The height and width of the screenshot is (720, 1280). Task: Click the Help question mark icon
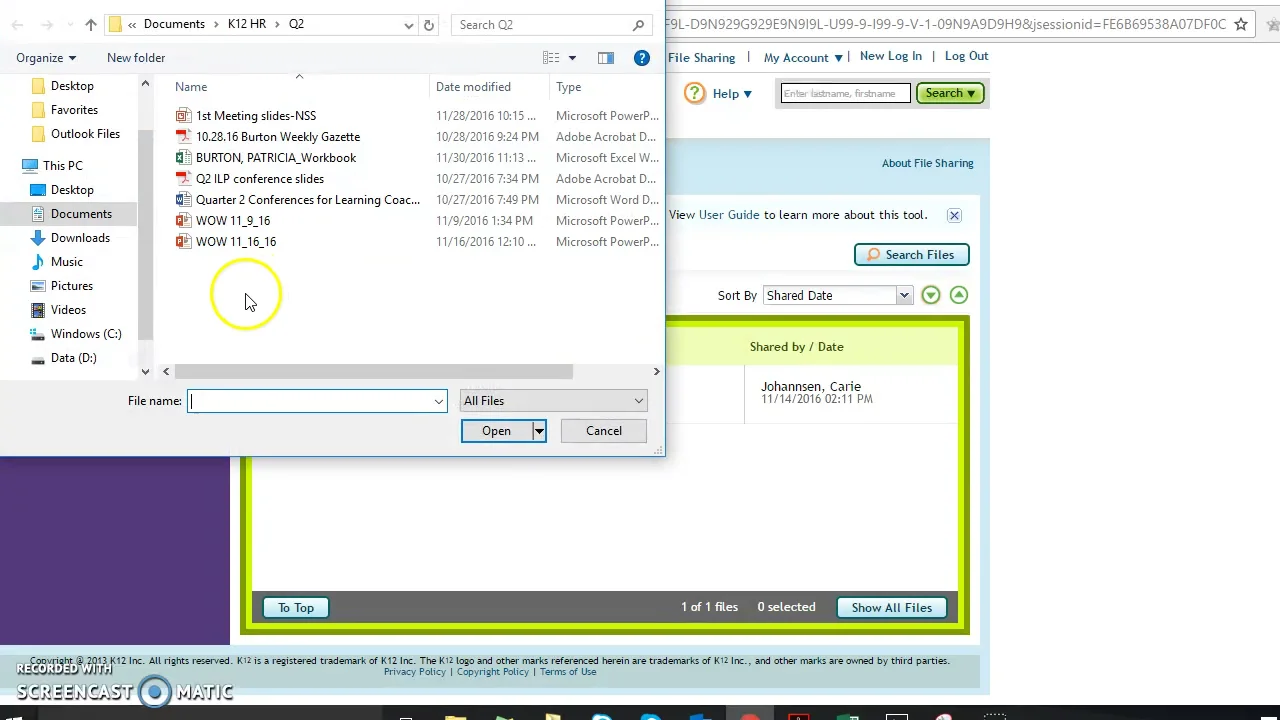pos(694,93)
